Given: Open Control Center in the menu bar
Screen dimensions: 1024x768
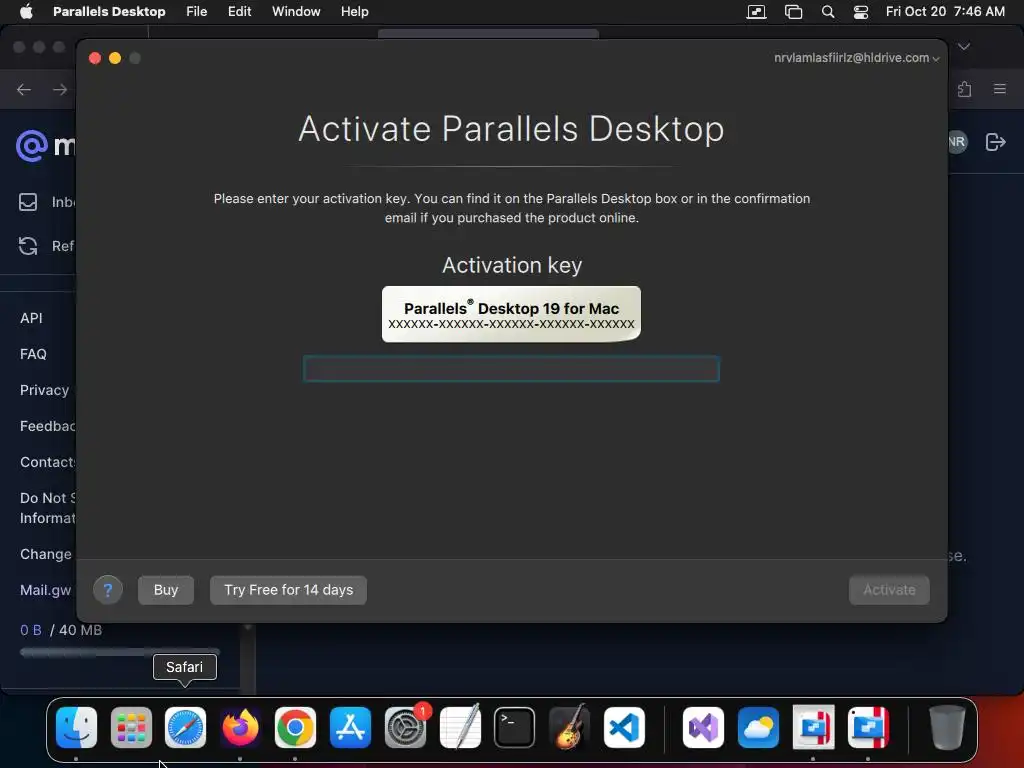Looking at the screenshot, I should click(x=861, y=11).
